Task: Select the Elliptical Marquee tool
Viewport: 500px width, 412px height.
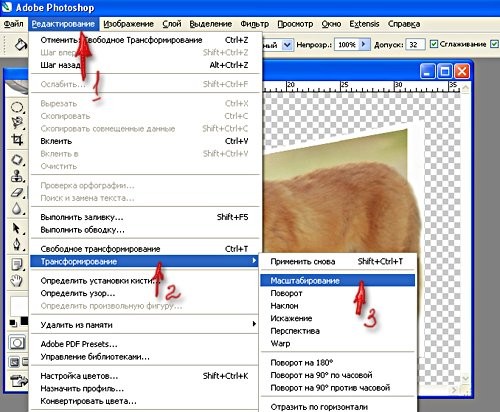Action: point(17,107)
